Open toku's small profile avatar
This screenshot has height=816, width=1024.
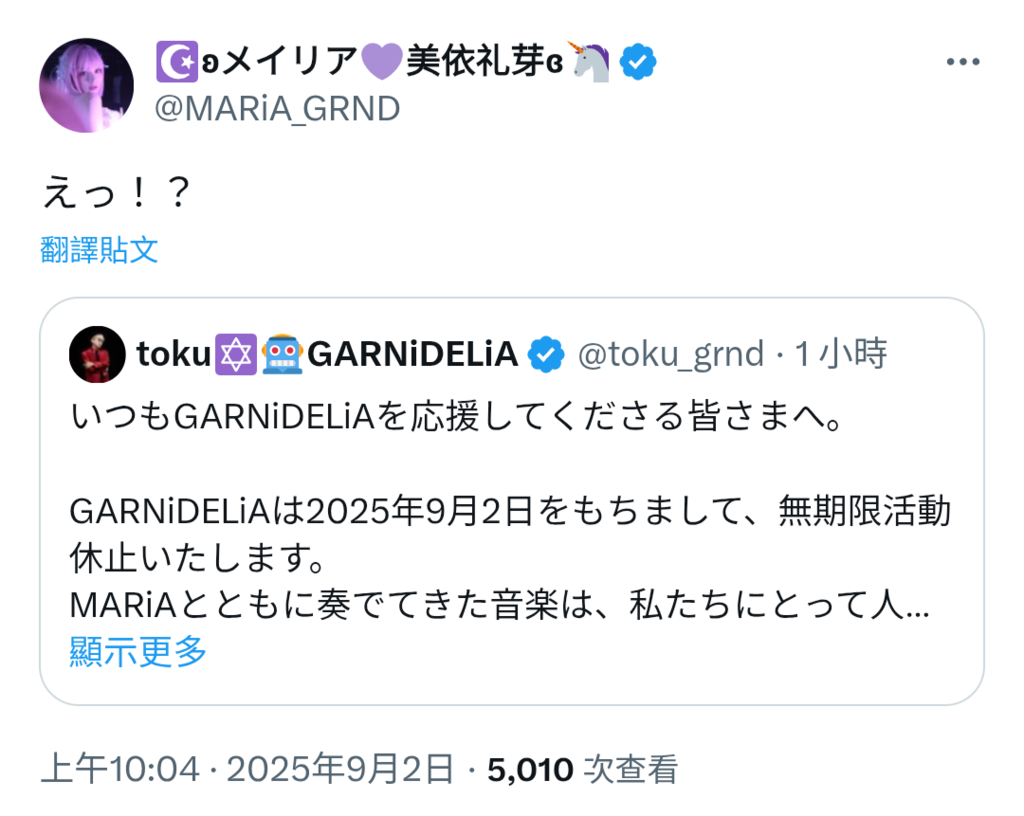(96, 353)
